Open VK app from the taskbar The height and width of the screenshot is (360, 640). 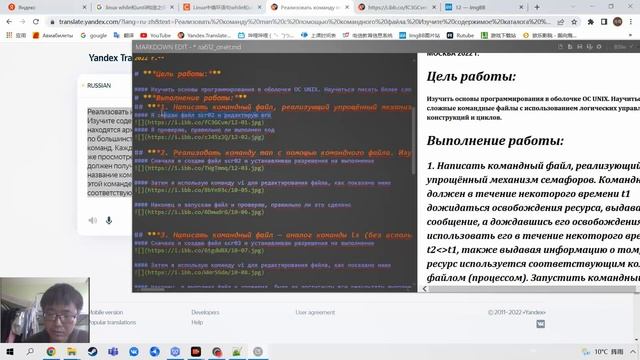[x=134, y=351]
